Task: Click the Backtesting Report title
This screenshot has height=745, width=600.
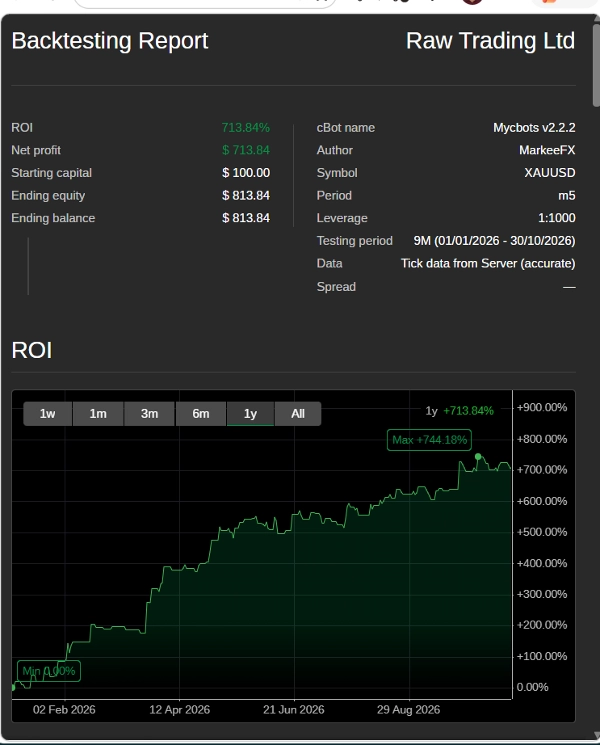Action: [x=110, y=41]
